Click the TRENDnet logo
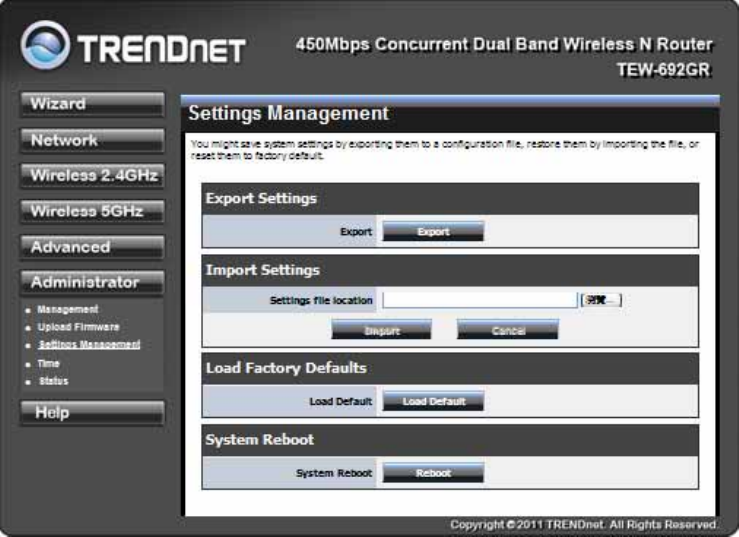 coord(133,46)
